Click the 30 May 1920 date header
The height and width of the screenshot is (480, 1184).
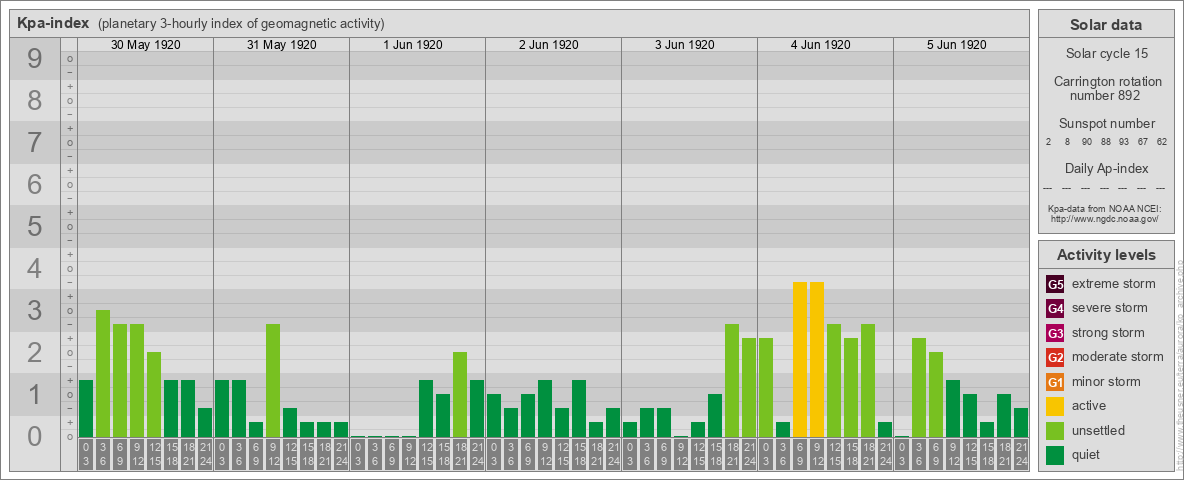click(146, 45)
